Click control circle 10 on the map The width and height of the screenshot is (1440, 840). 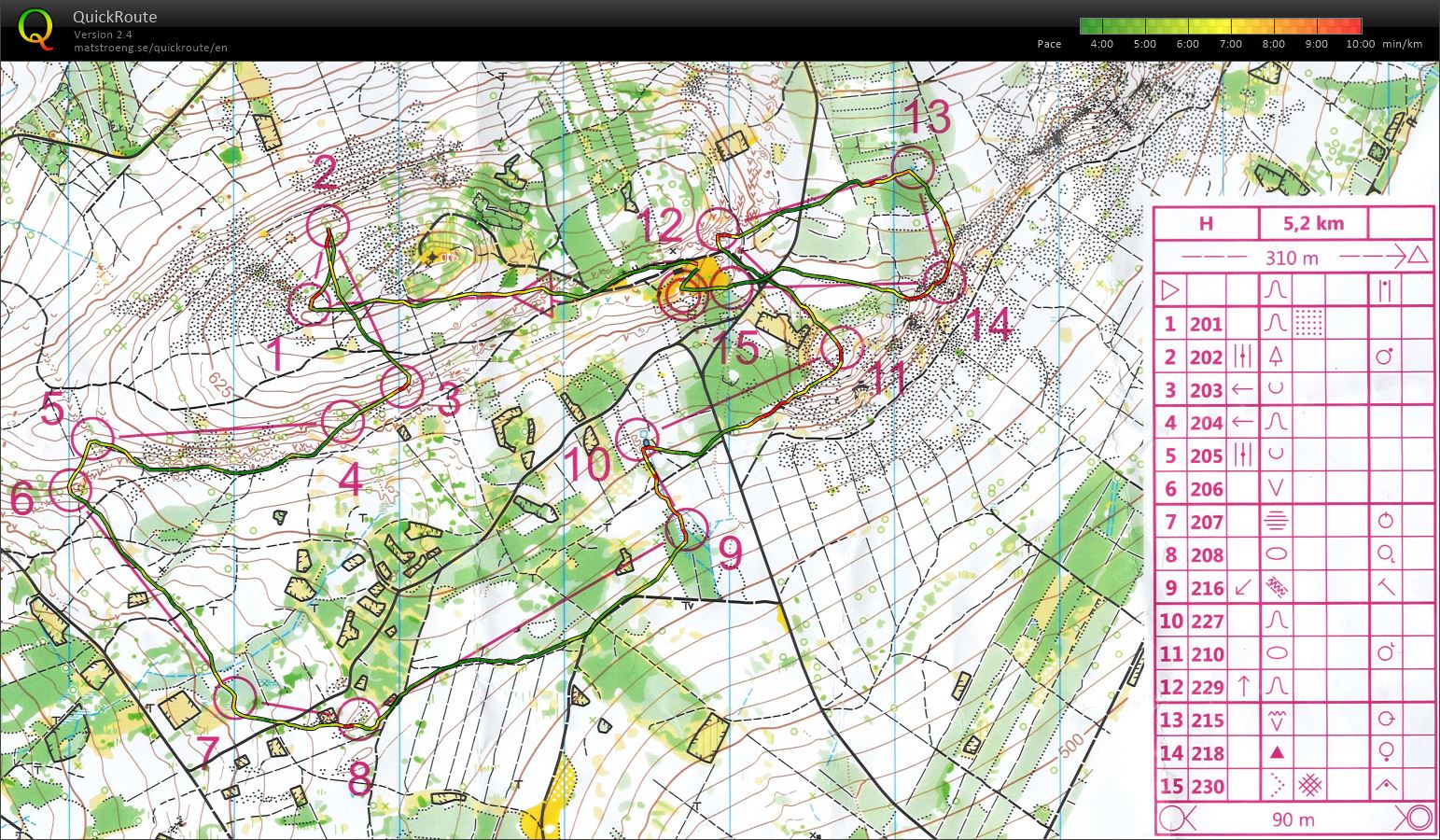click(638, 439)
